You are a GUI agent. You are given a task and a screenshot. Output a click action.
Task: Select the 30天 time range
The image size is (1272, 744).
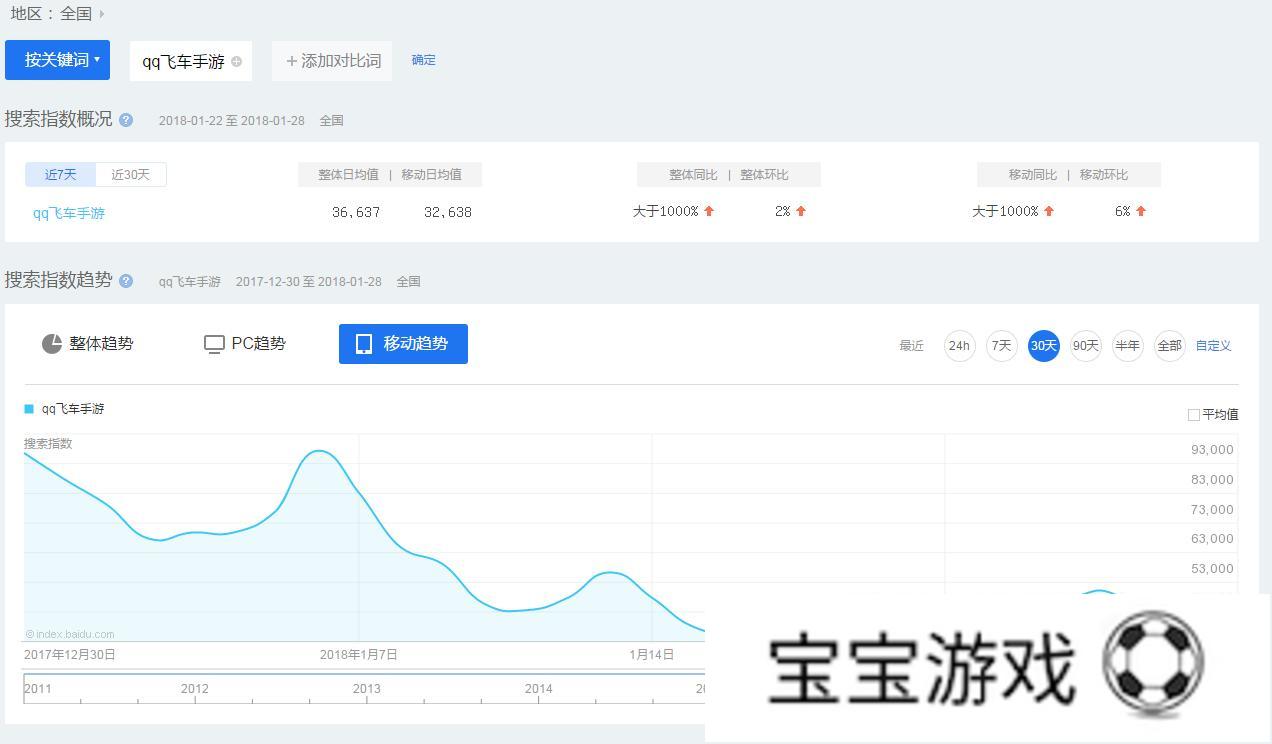point(1043,346)
